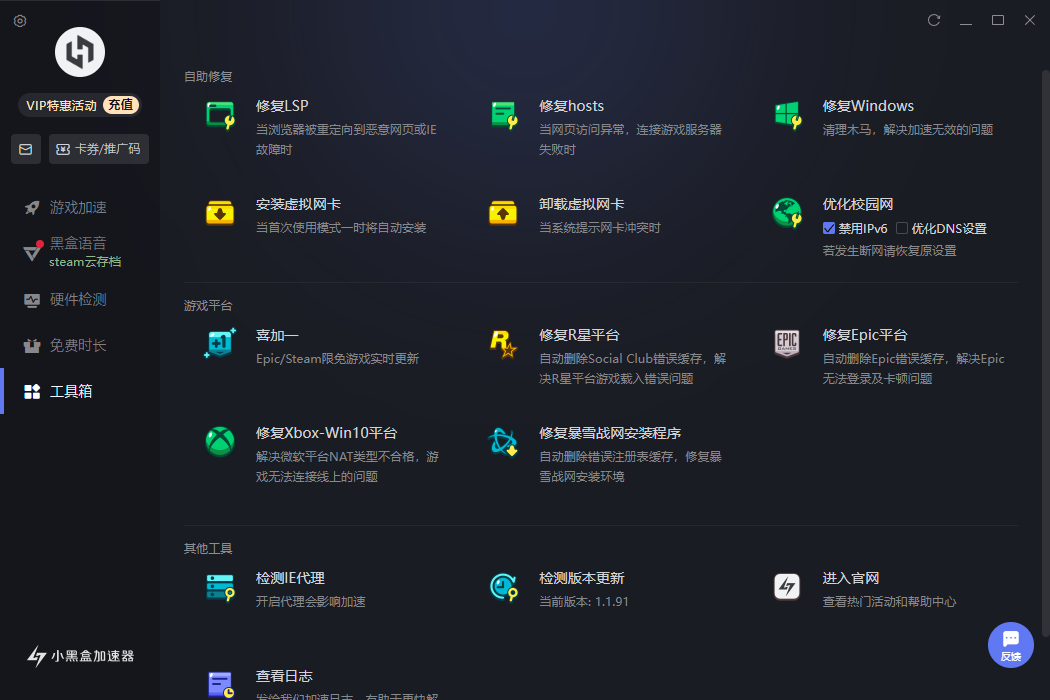1050x700 pixels.
Task: Select the 安装虚拟网卡 install icon
Action: coord(220,213)
